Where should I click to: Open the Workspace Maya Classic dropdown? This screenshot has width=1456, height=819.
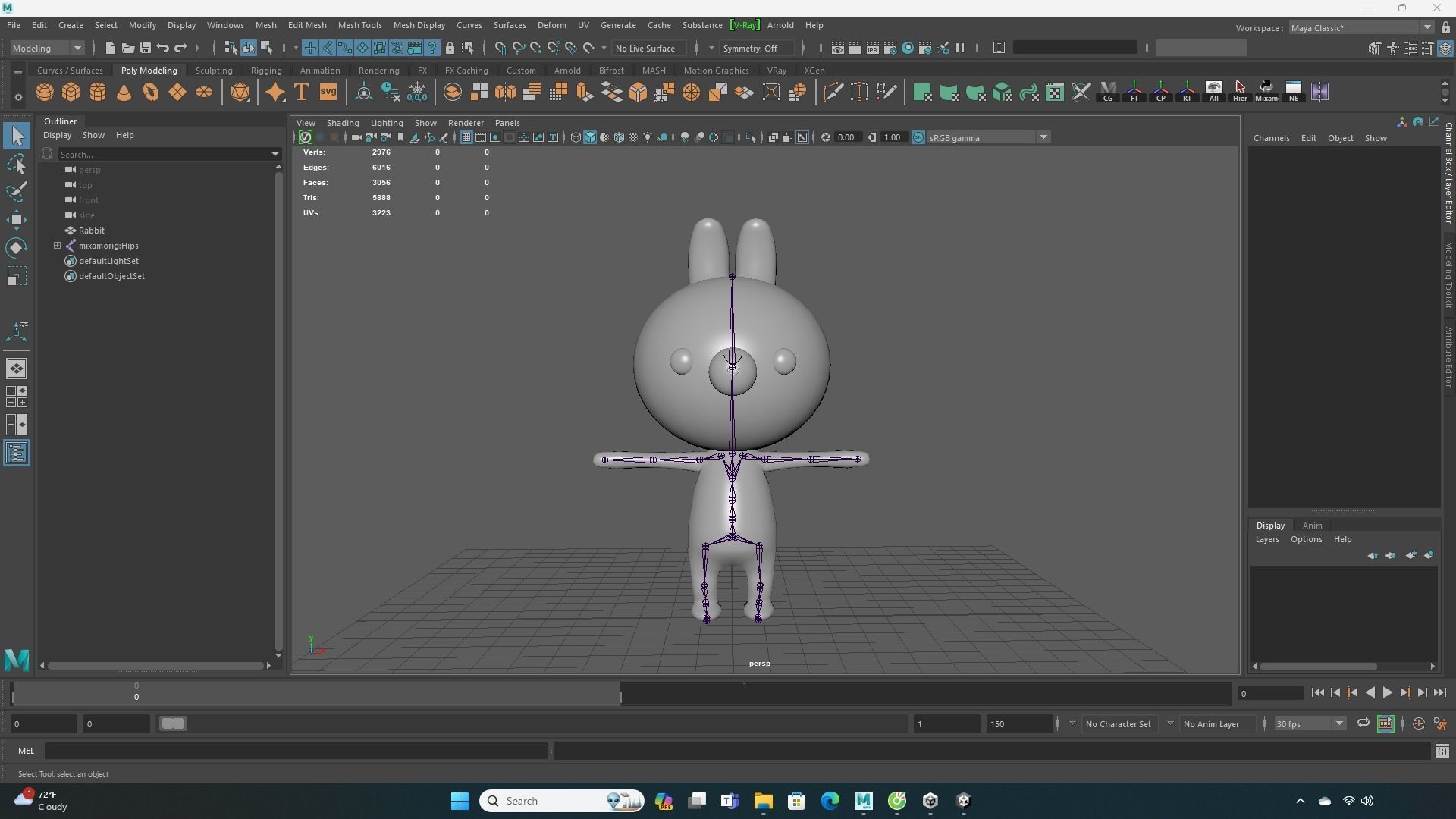click(x=1361, y=28)
